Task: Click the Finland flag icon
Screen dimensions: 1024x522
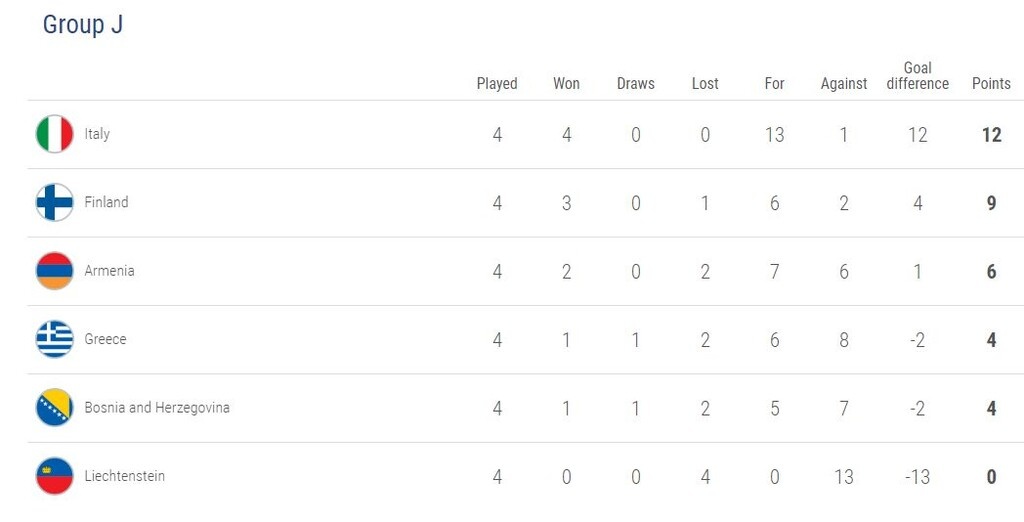Action: [x=55, y=202]
